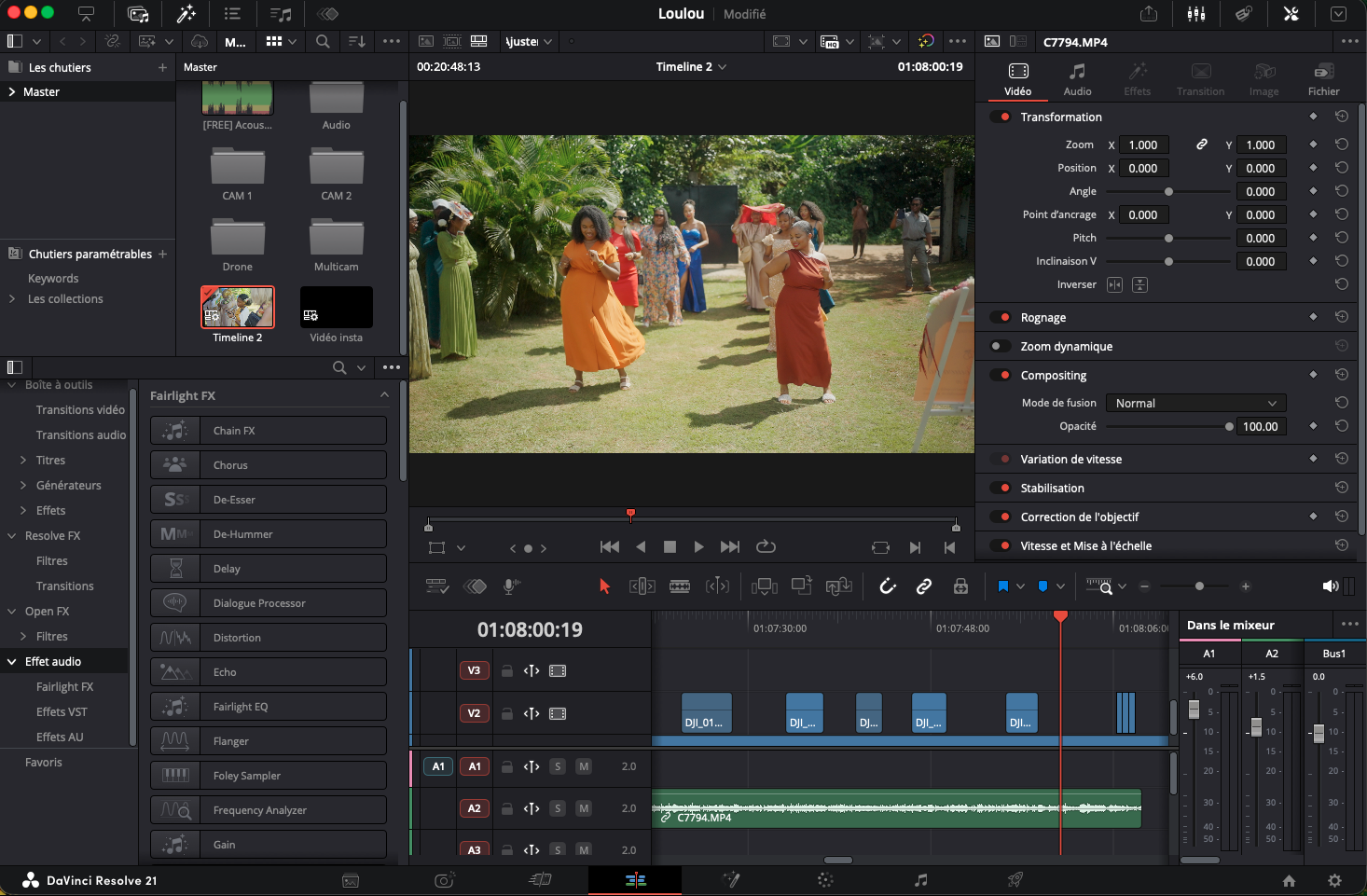Open the Metadata tag icon in top bar
This screenshot has height=896, width=1367.
click(1244, 14)
